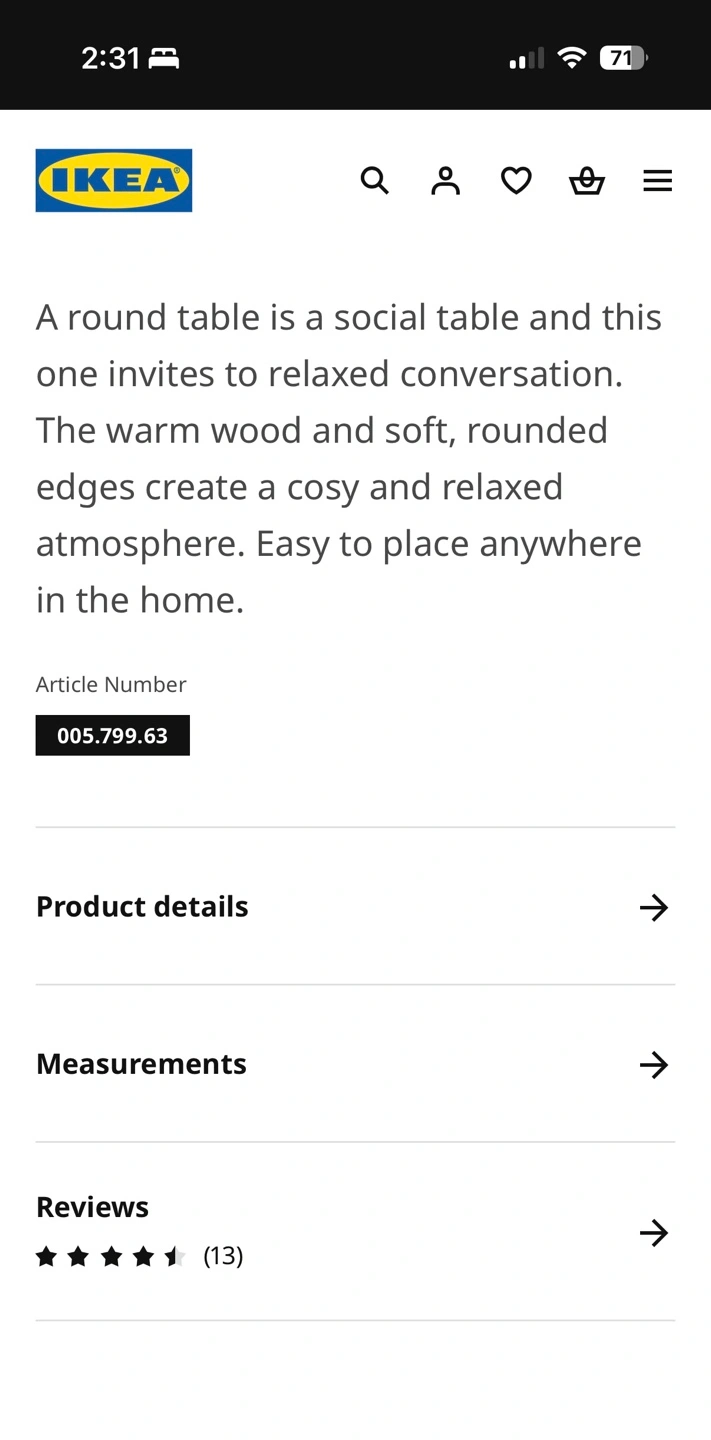The width and height of the screenshot is (711, 1440).
Task: Tap the sleep focus bed icon
Action: 164,59
